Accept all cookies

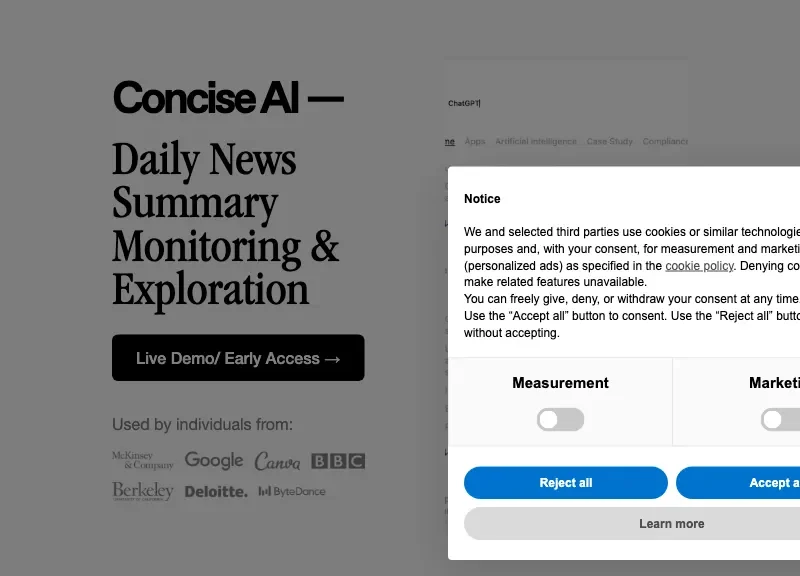tap(738, 483)
